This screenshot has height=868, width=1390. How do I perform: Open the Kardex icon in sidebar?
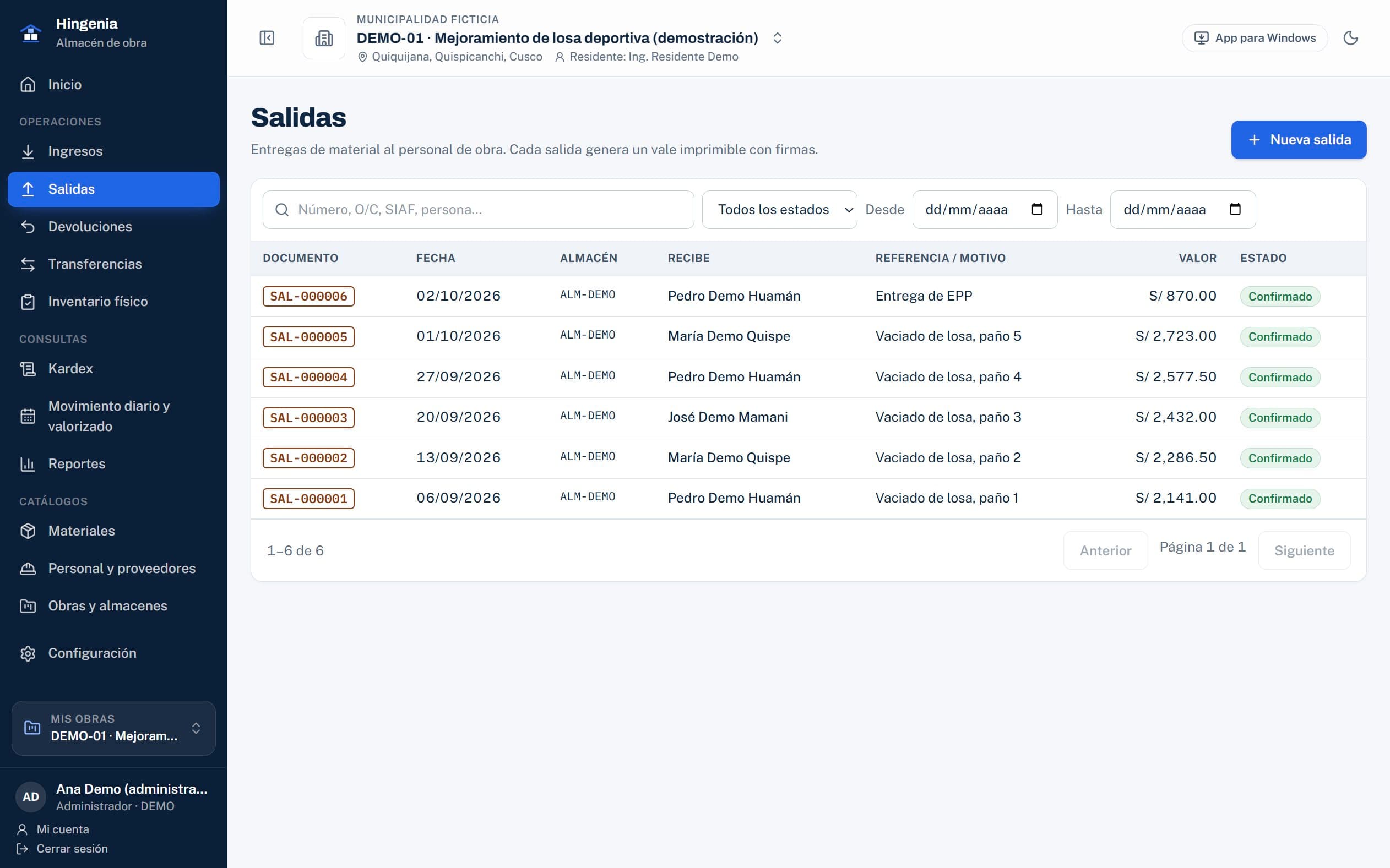(28, 369)
